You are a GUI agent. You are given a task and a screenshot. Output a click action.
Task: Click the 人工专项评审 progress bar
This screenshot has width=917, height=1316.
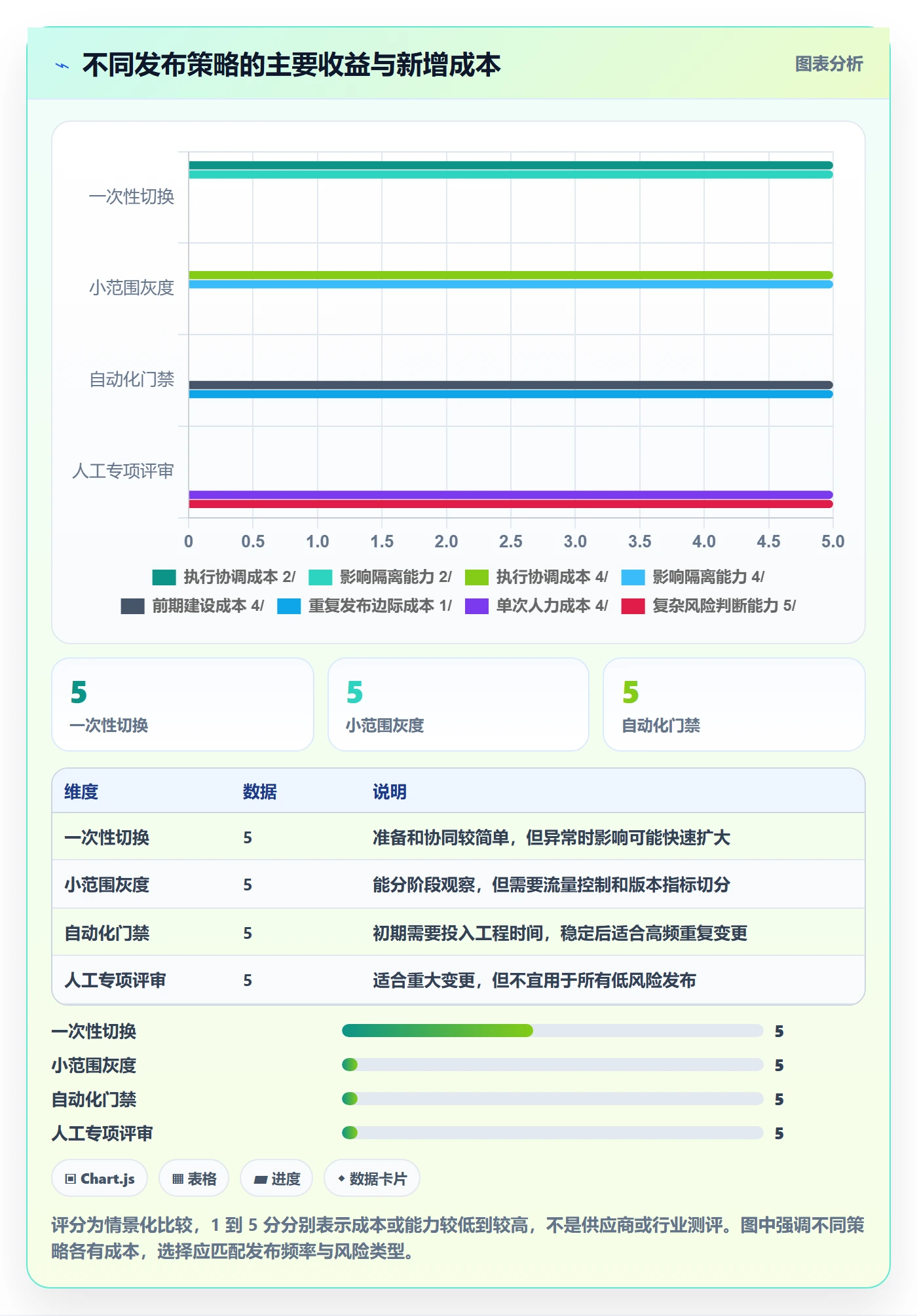552,1133
